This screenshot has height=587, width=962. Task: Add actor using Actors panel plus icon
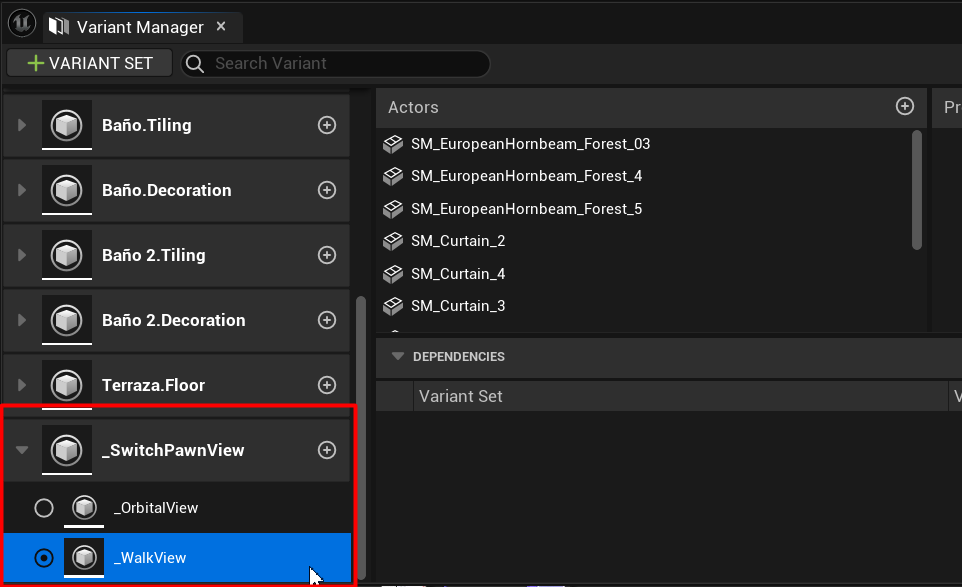point(904,106)
